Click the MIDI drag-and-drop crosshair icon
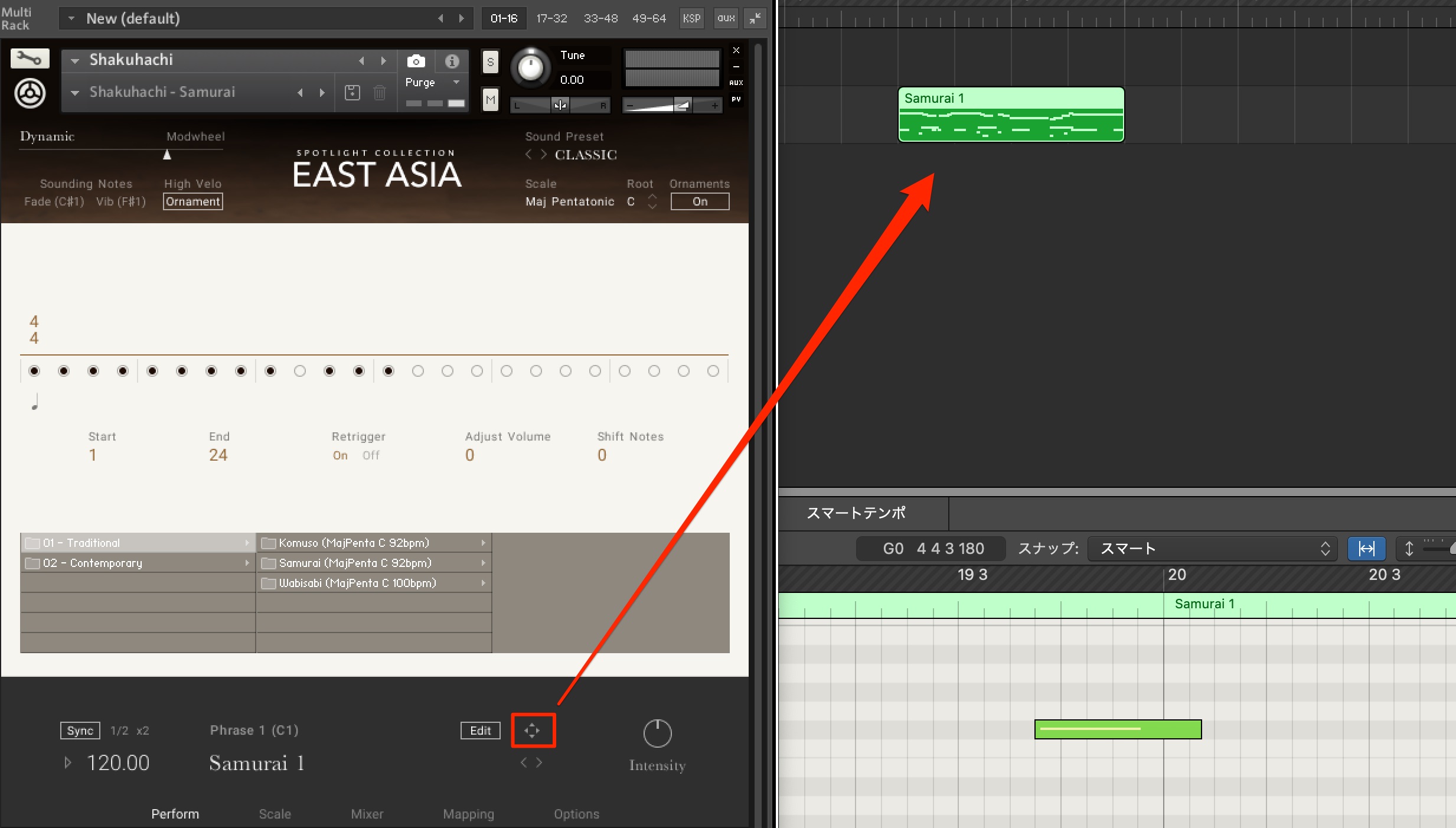This screenshot has width=1456, height=828. click(x=533, y=731)
